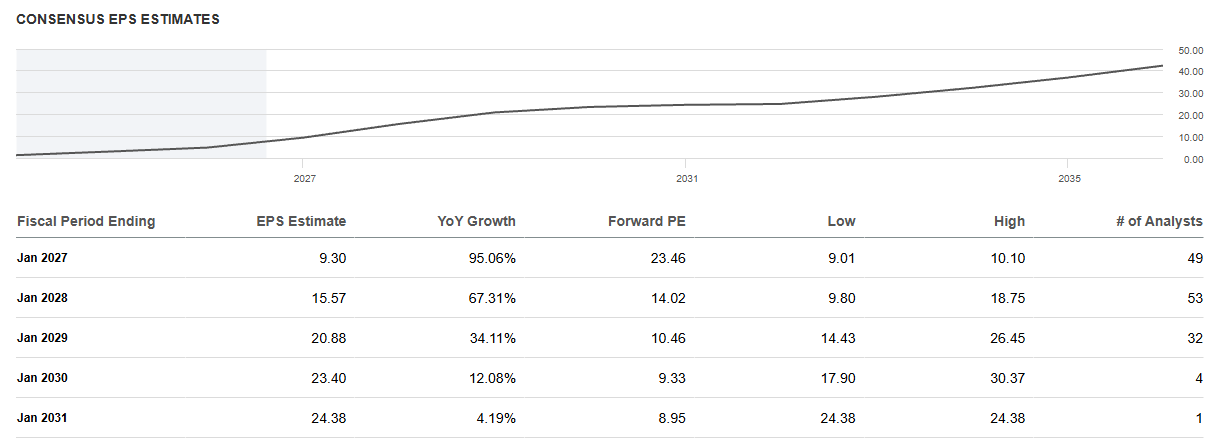Click the High column header
1220x444 pixels.
[x=1010, y=221]
